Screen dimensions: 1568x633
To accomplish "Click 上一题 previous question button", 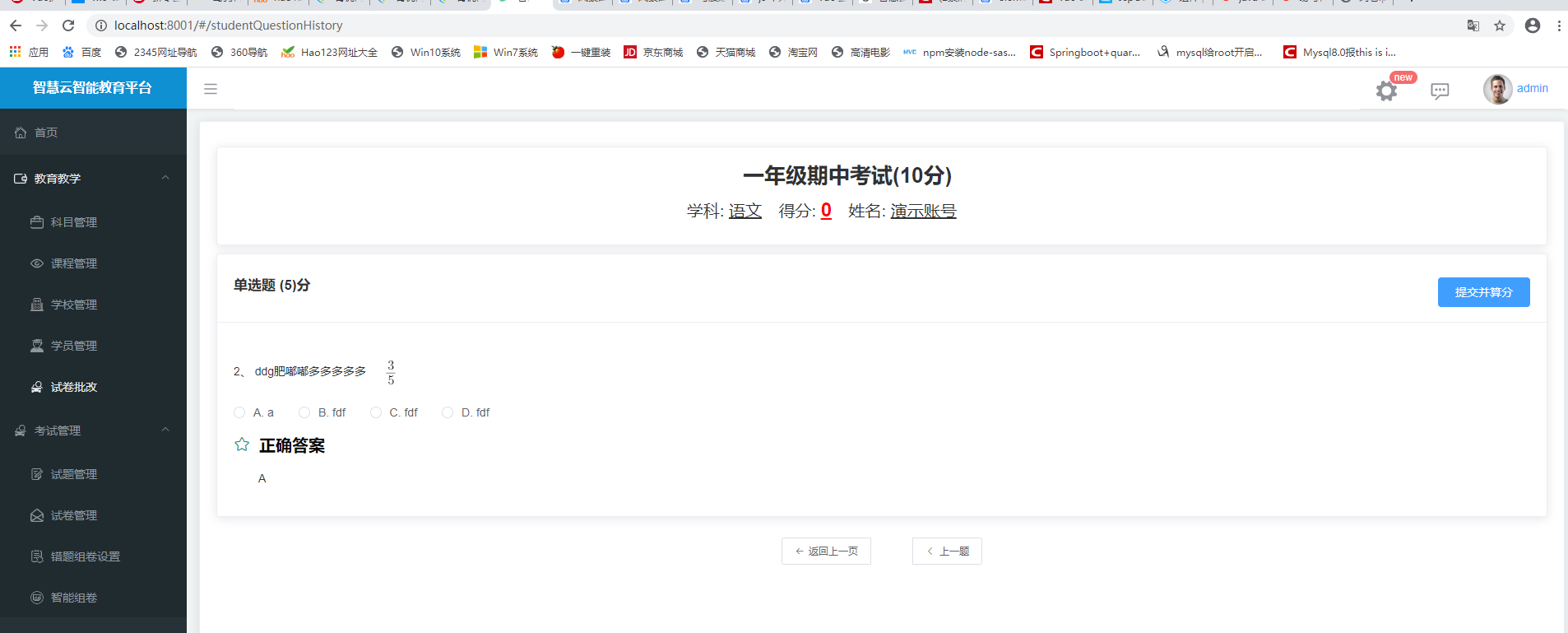I will tap(947, 552).
